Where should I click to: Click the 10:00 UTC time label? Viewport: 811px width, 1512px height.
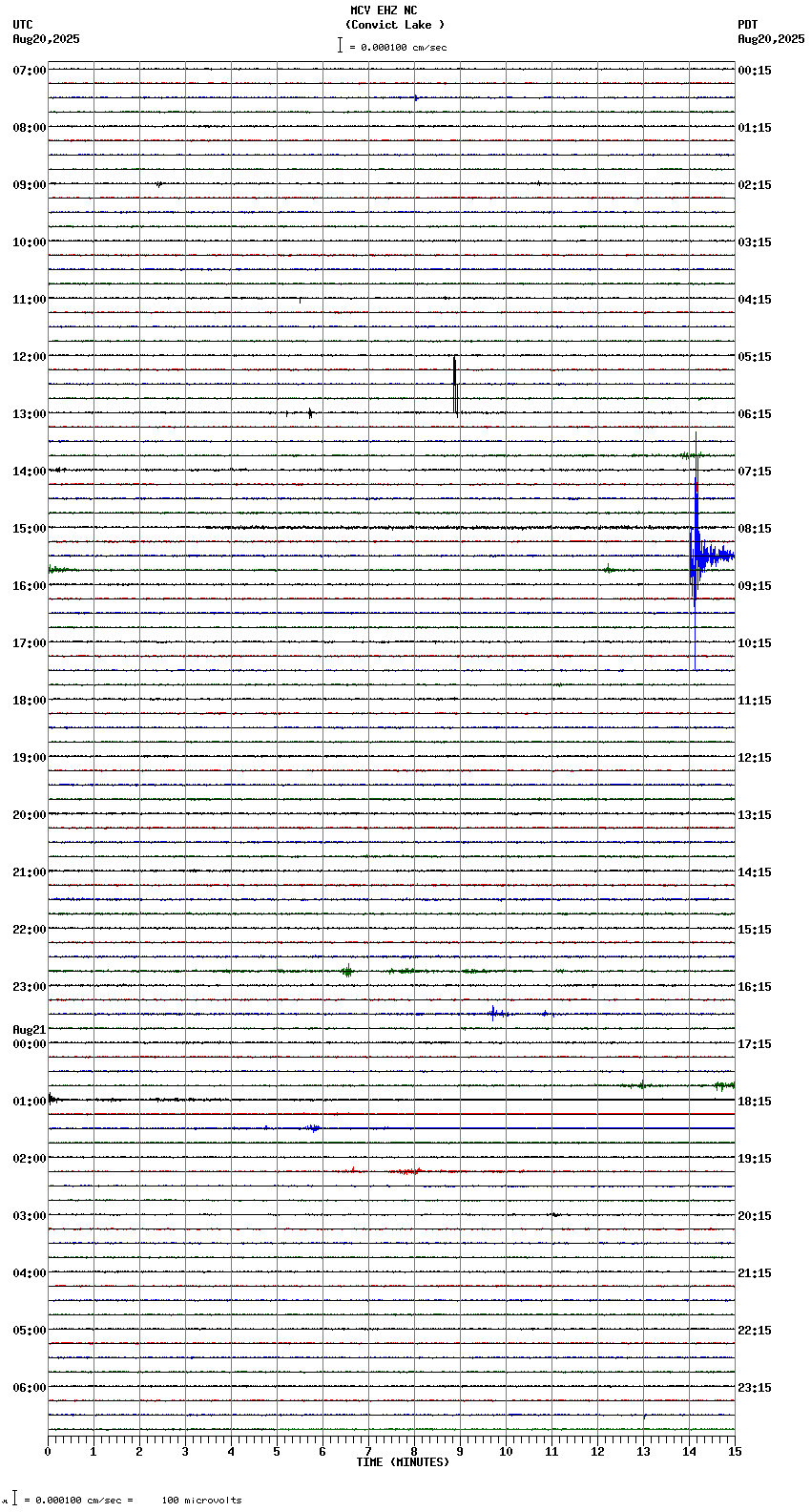(x=30, y=242)
